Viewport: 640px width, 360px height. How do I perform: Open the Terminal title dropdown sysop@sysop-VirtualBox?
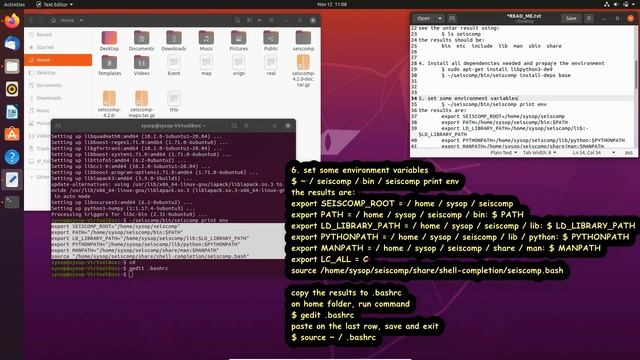click(173, 126)
